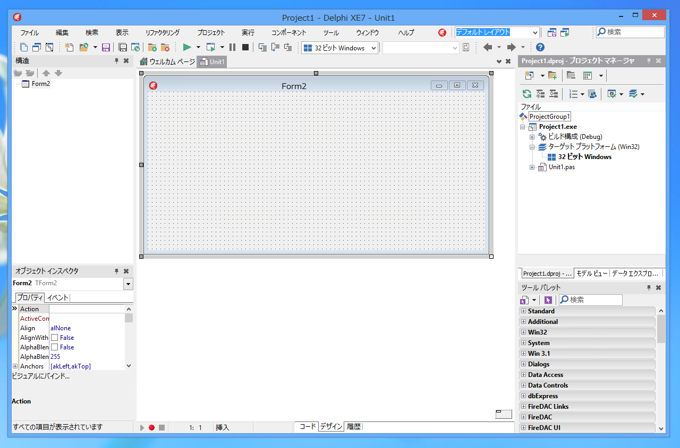
Task: Switch to the Welcome Page tab
Action: pos(167,62)
